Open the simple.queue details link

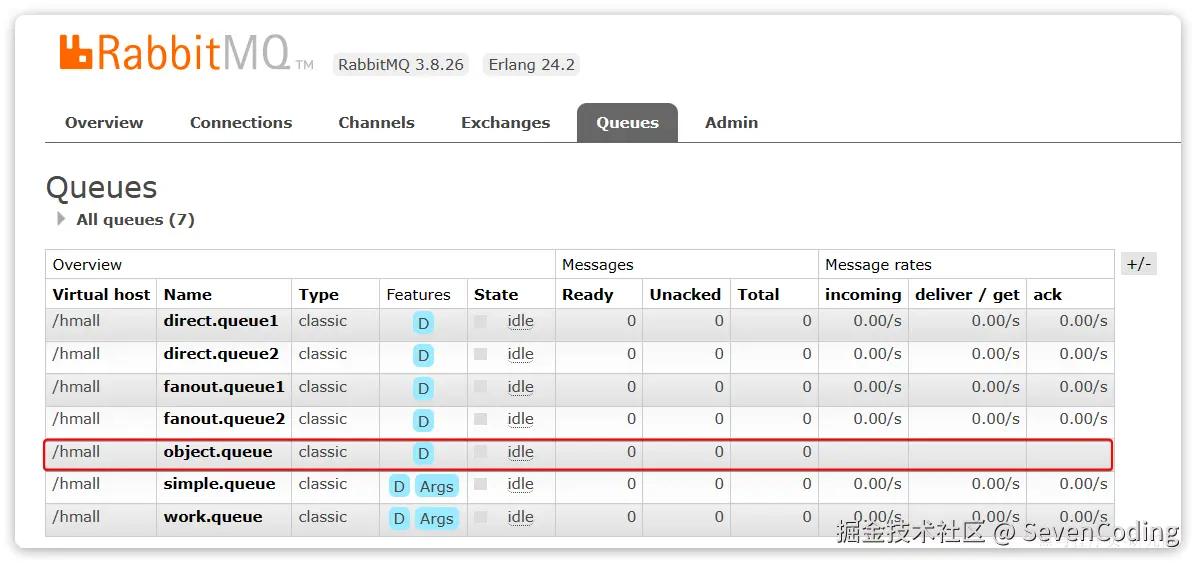pyautogui.click(x=219, y=484)
